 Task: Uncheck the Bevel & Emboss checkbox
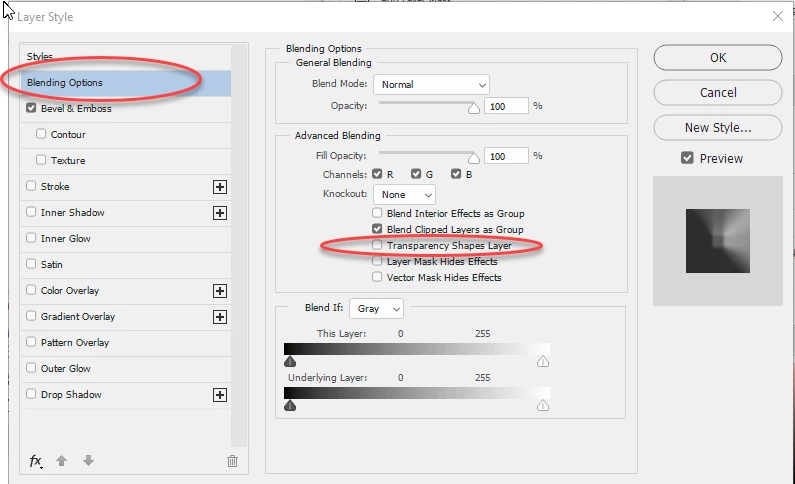(x=31, y=108)
